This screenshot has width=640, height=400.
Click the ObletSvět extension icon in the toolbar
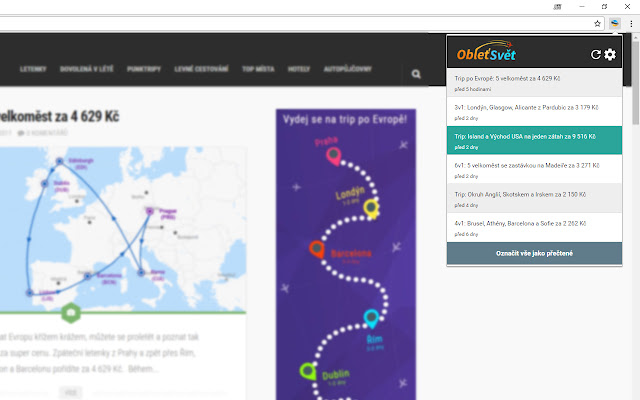tap(615, 22)
